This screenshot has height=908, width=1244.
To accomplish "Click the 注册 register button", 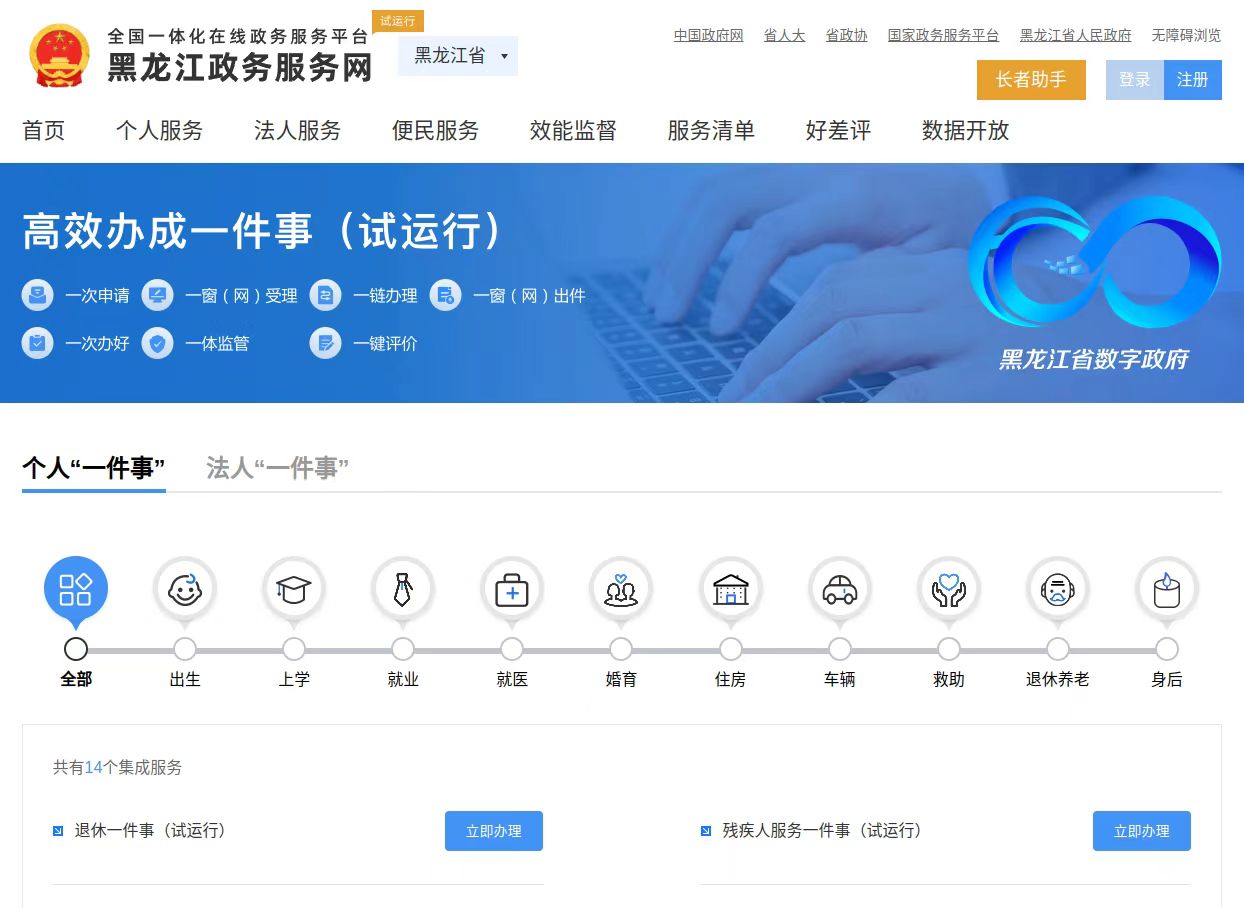I will click(x=1192, y=80).
